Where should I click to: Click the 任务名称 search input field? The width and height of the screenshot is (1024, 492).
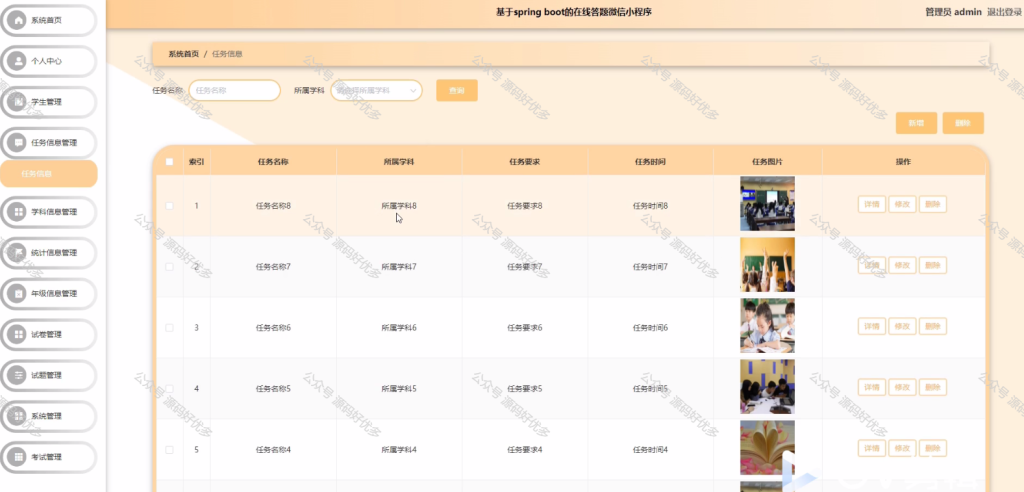(x=234, y=90)
